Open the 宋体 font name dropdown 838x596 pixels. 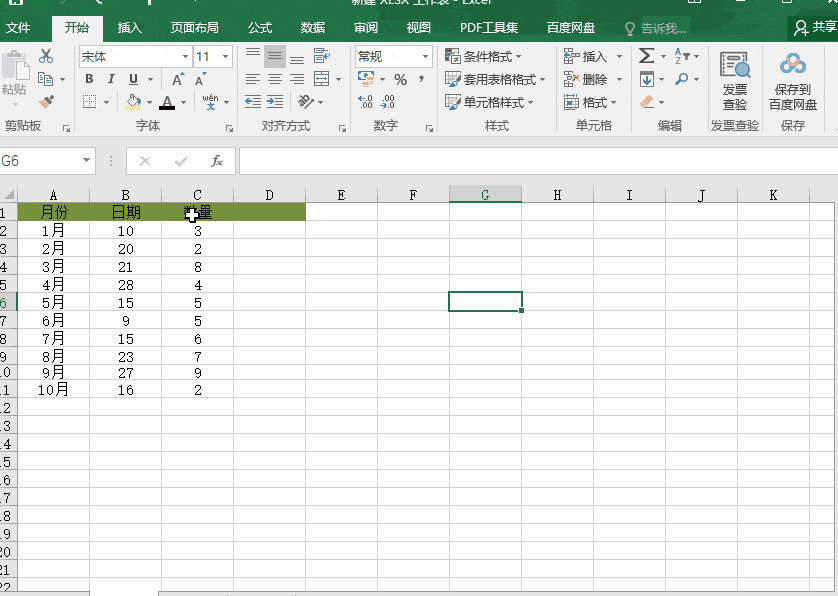185,56
